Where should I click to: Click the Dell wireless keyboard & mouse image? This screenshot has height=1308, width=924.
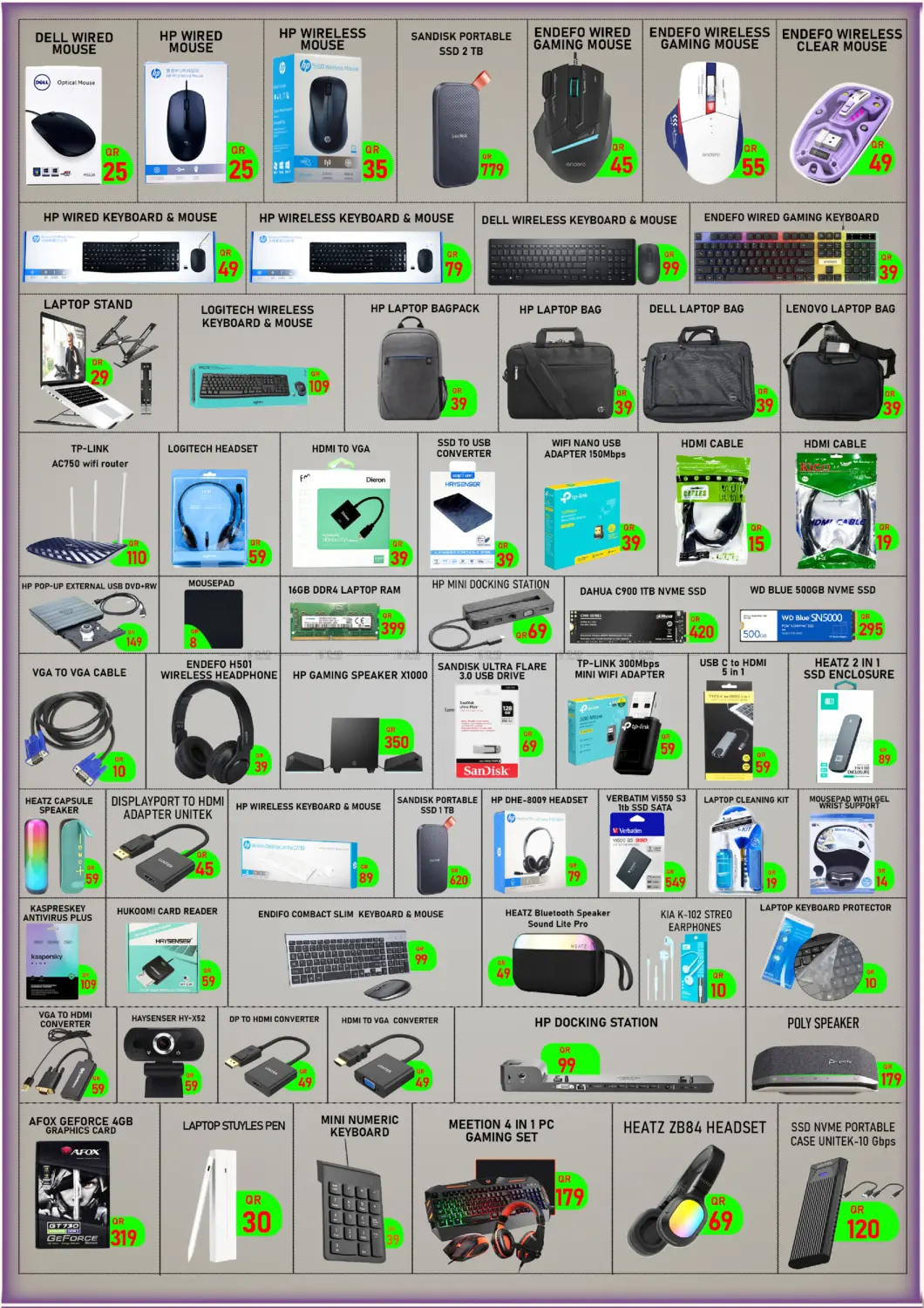tap(574, 262)
